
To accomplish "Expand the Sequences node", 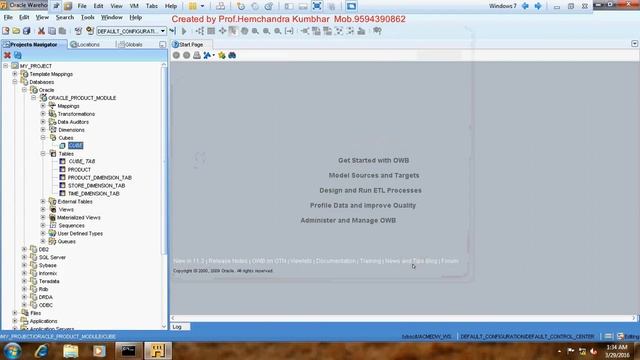I will pyautogui.click(x=43, y=225).
